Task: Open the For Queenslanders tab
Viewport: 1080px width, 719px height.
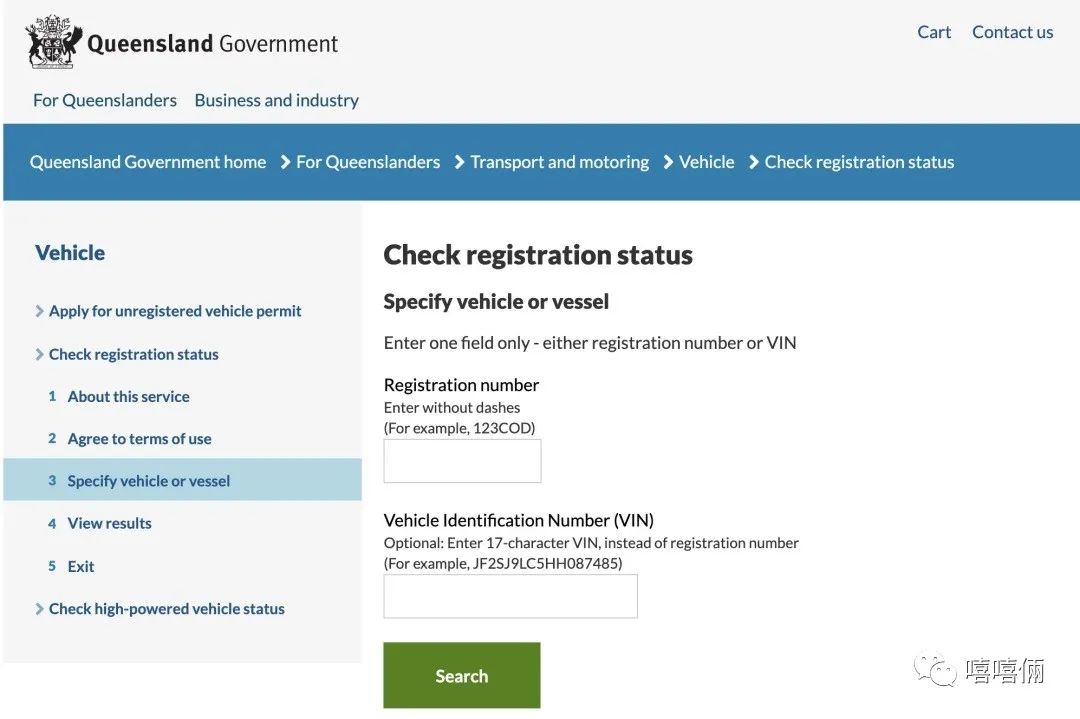Action: (105, 100)
